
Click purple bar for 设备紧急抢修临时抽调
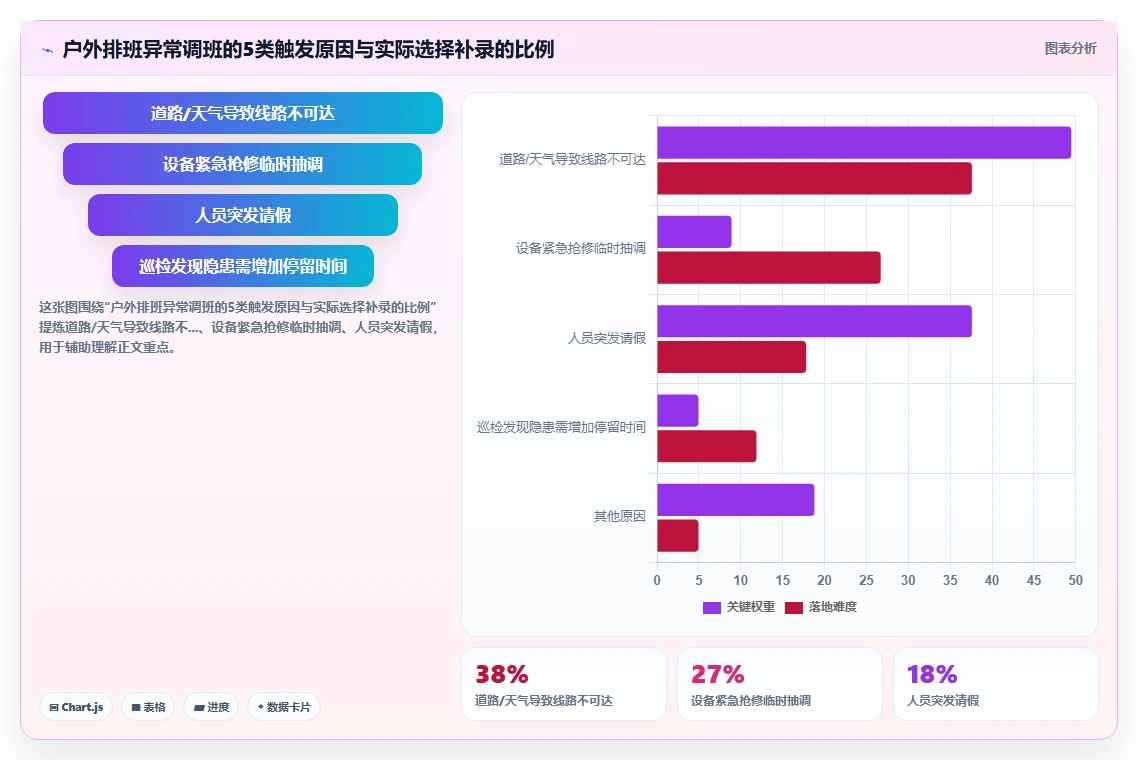(x=694, y=232)
